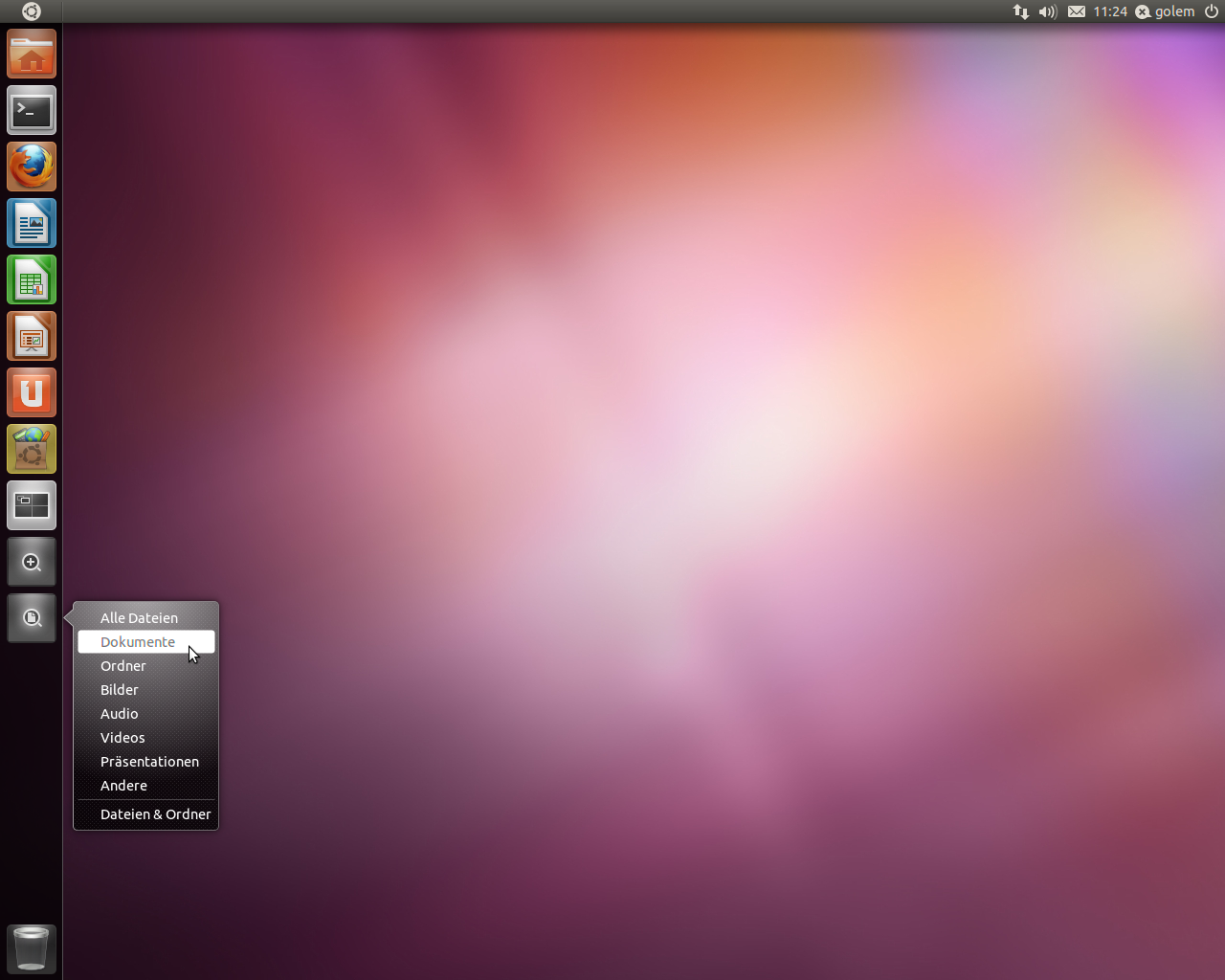Image resolution: width=1225 pixels, height=980 pixels.
Task: Open the Trash in the launcher
Action: [x=32, y=948]
